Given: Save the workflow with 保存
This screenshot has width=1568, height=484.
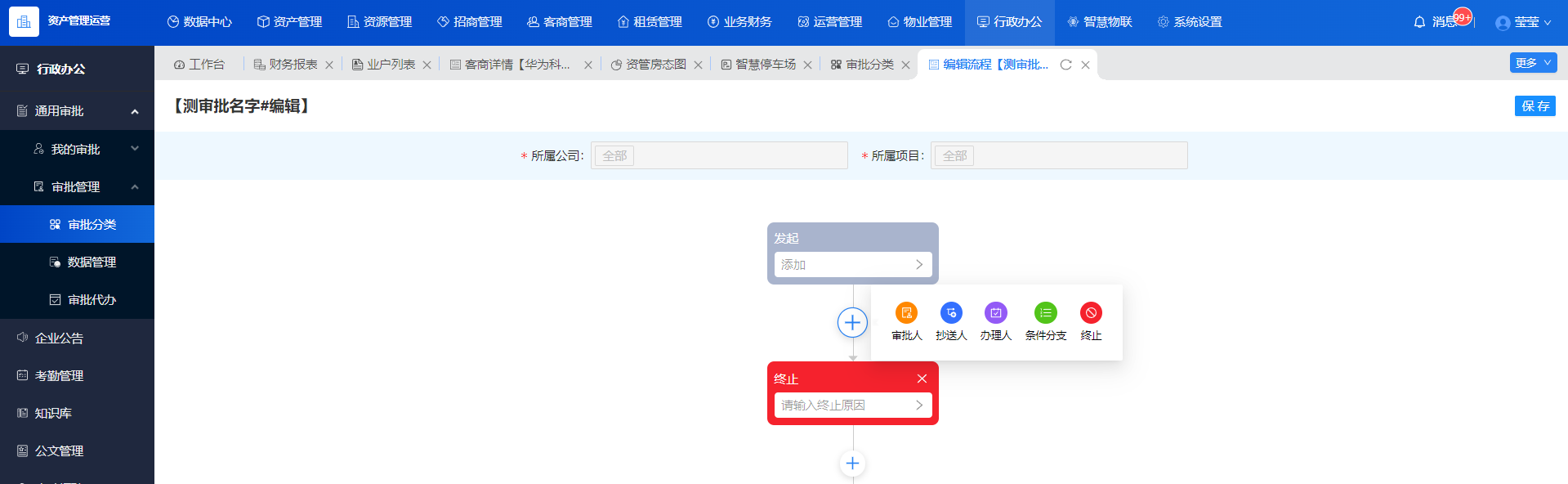Looking at the screenshot, I should point(1535,106).
